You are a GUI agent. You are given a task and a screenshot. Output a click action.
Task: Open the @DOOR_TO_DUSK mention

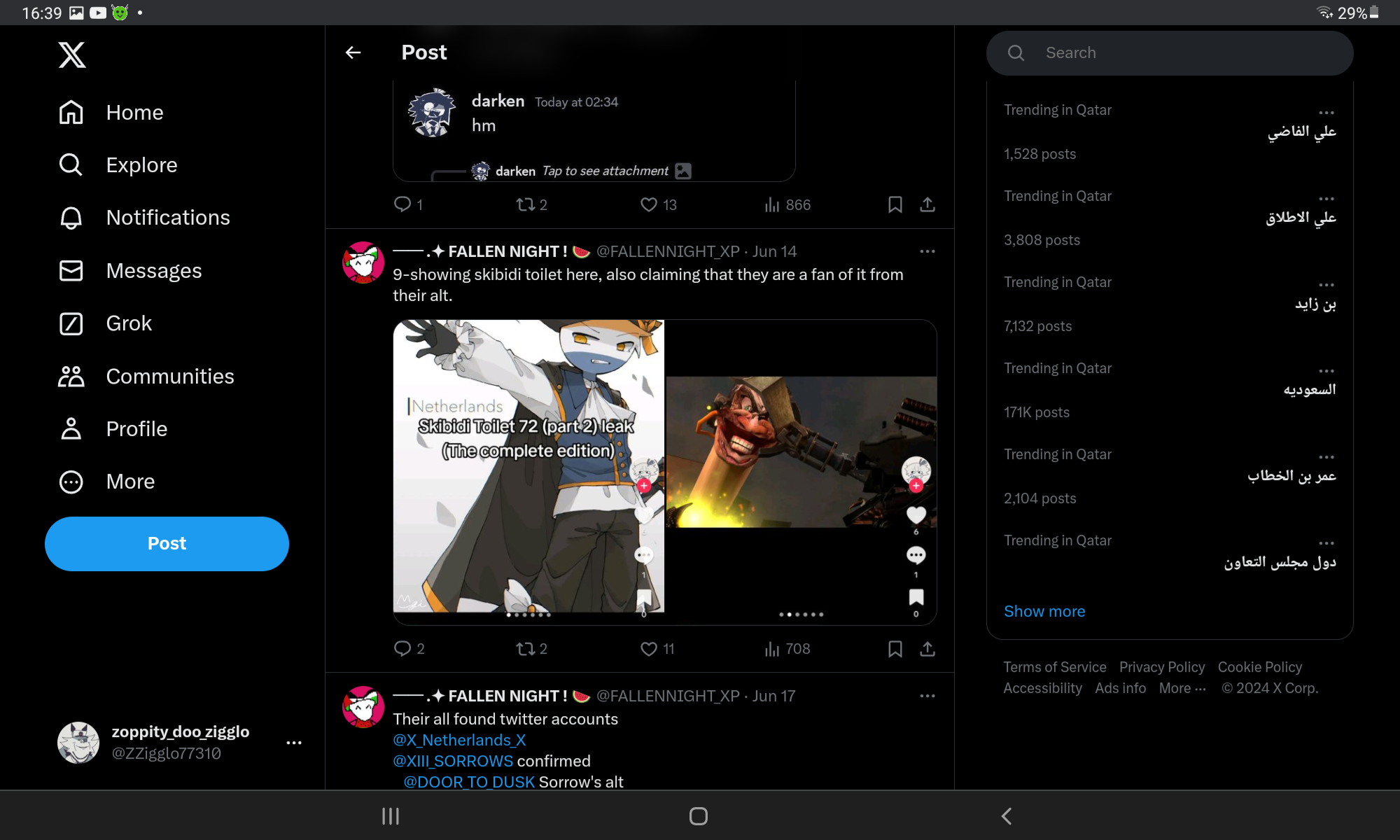click(x=469, y=782)
